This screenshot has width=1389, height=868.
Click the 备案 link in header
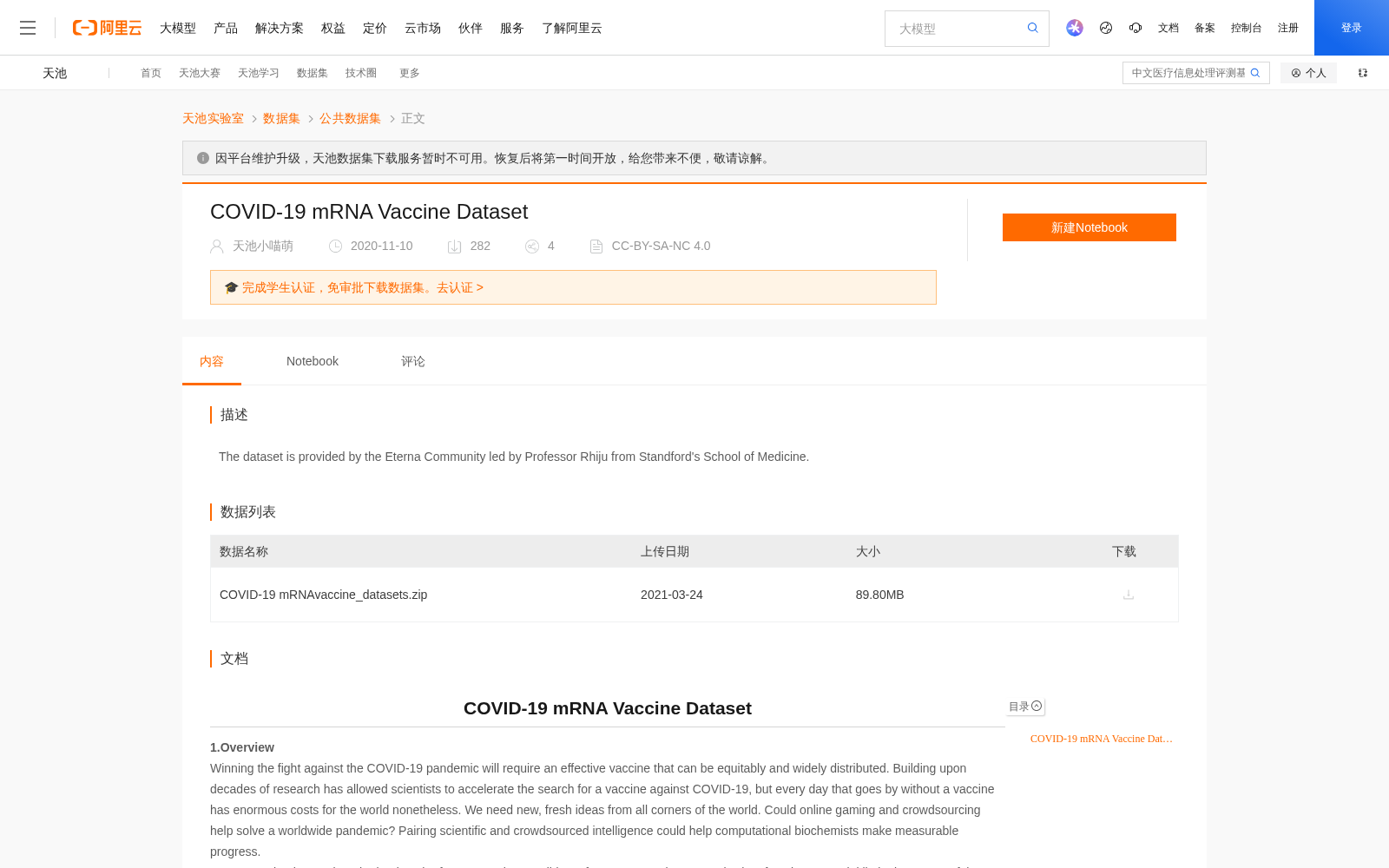[x=1205, y=28]
